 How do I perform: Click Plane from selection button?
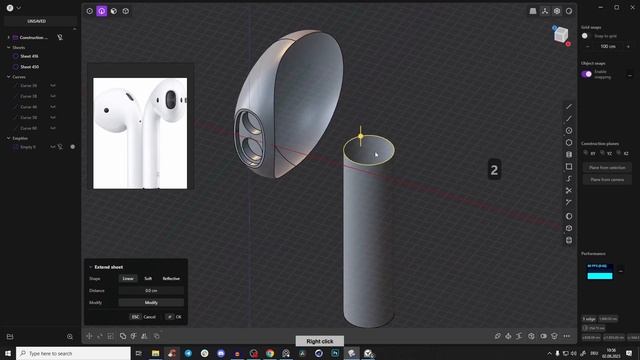pyautogui.click(x=607, y=167)
